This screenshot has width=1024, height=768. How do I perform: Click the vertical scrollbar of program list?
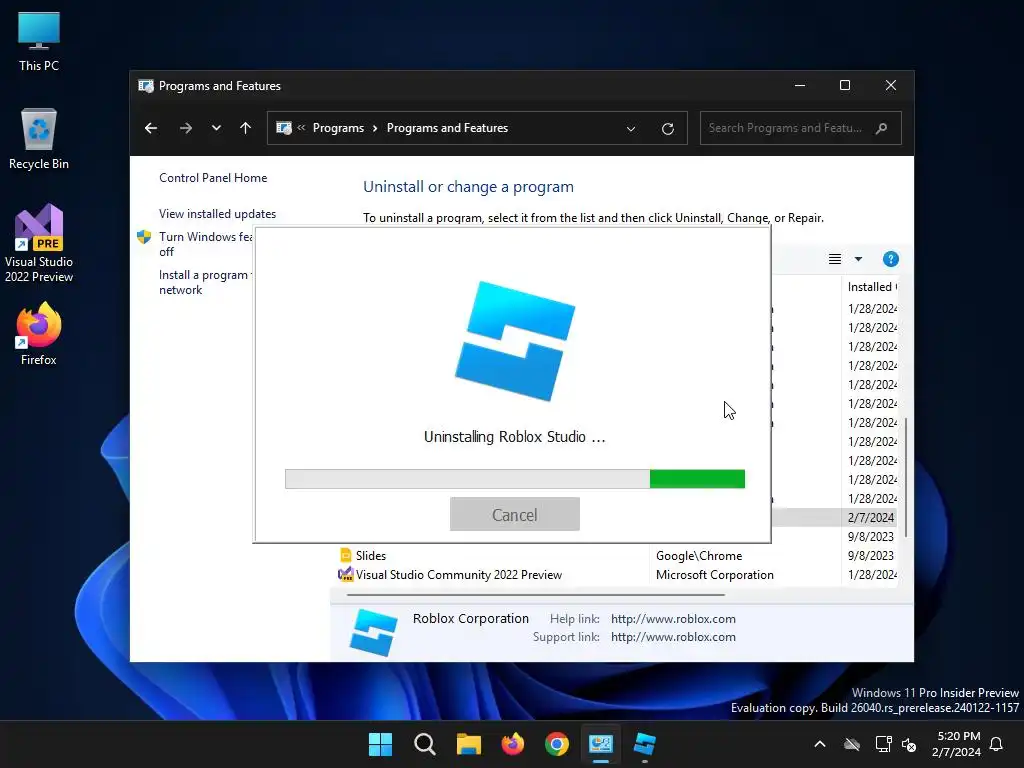(906, 477)
